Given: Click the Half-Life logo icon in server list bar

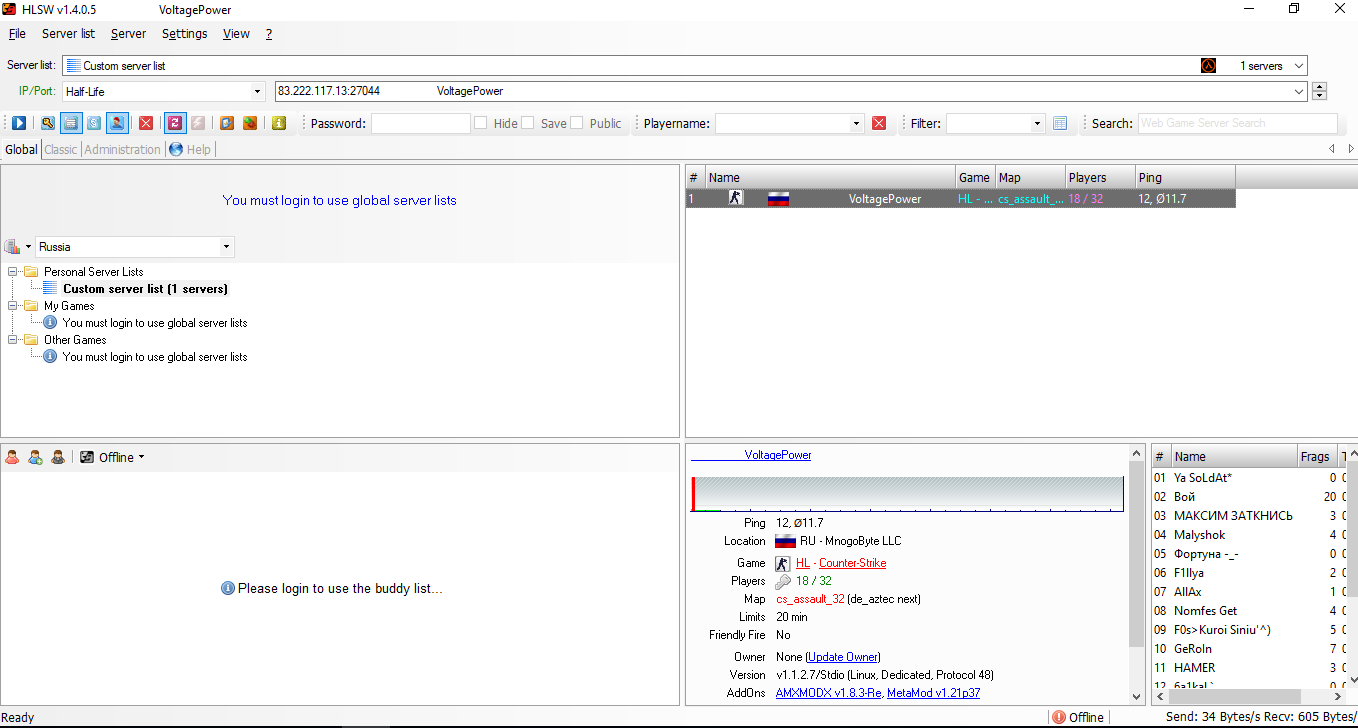Looking at the screenshot, I should click(x=1209, y=66).
